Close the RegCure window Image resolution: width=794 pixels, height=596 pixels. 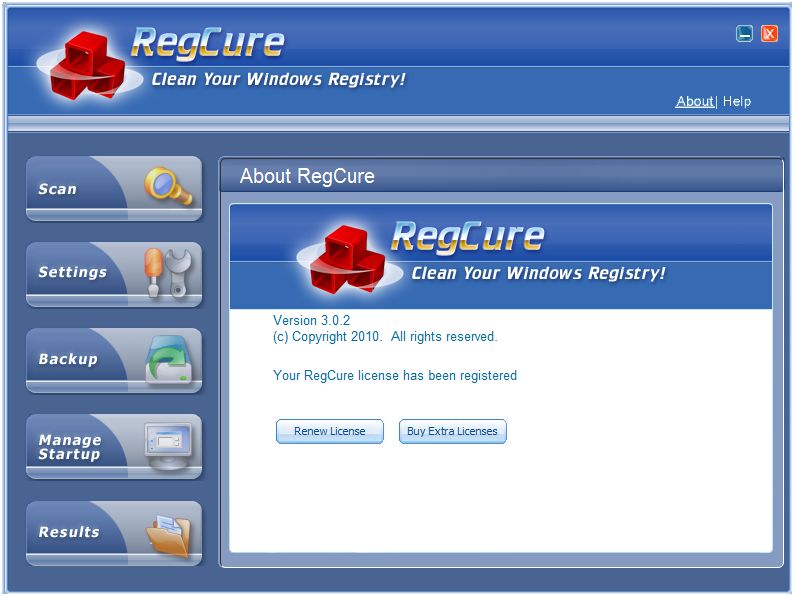click(x=769, y=34)
